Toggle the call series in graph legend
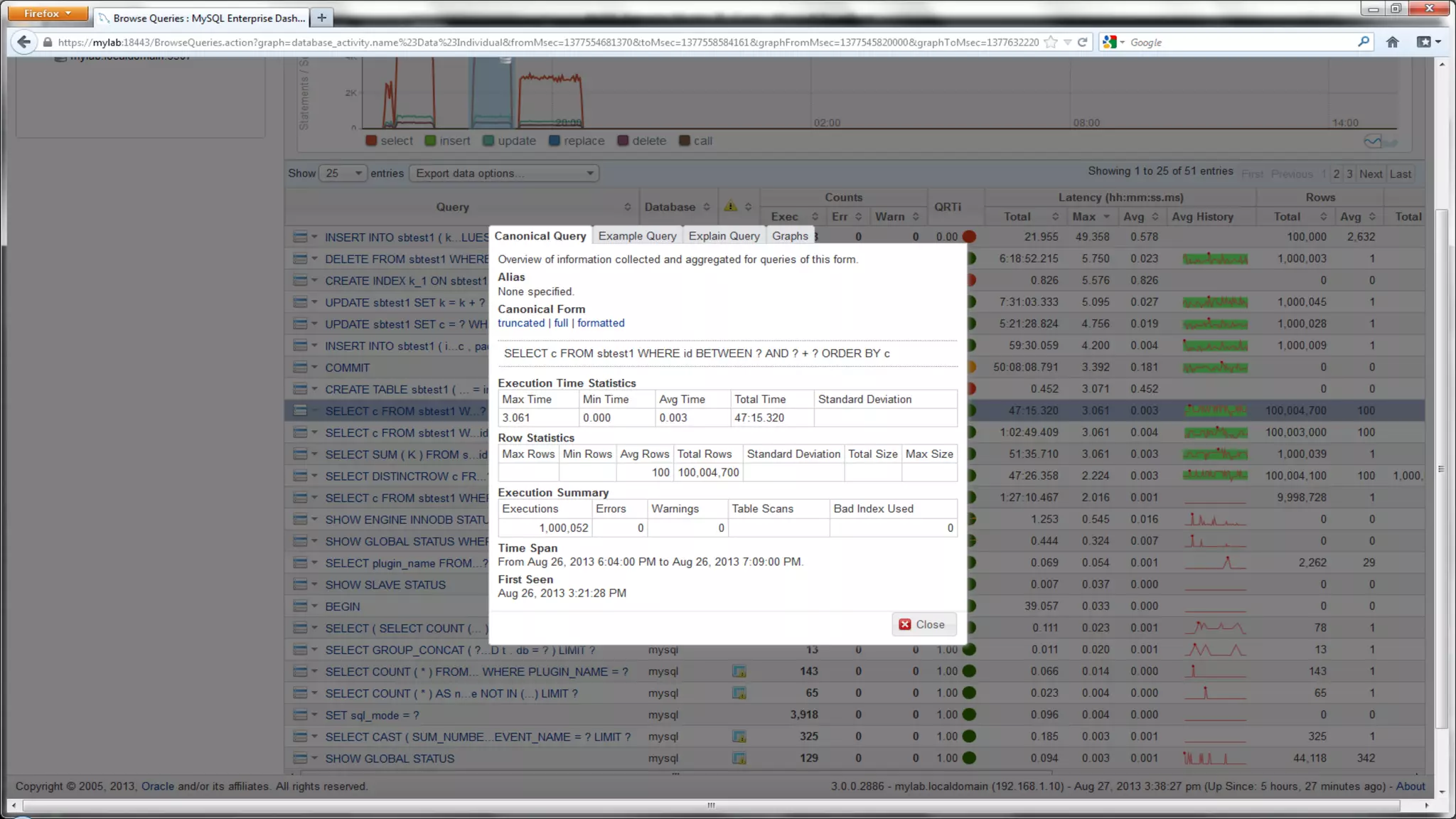Viewport: 1456px width, 819px height. coord(695,141)
